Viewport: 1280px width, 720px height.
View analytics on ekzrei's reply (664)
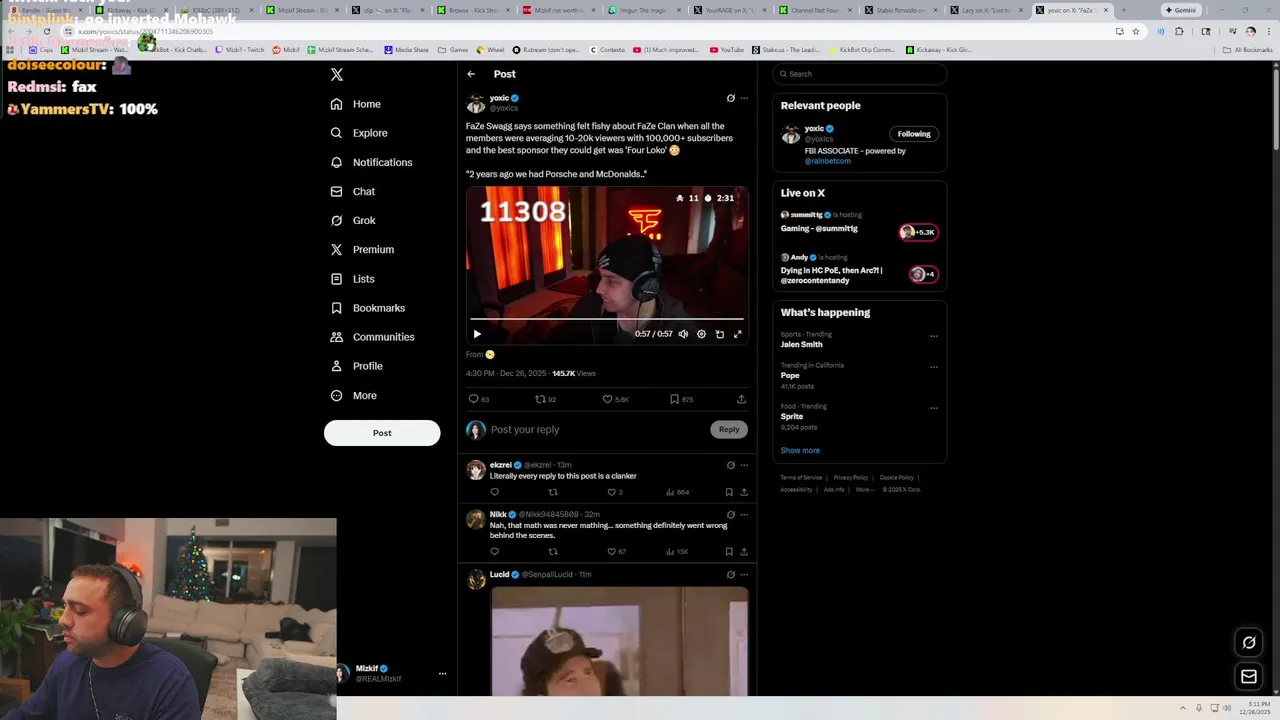pos(677,492)
